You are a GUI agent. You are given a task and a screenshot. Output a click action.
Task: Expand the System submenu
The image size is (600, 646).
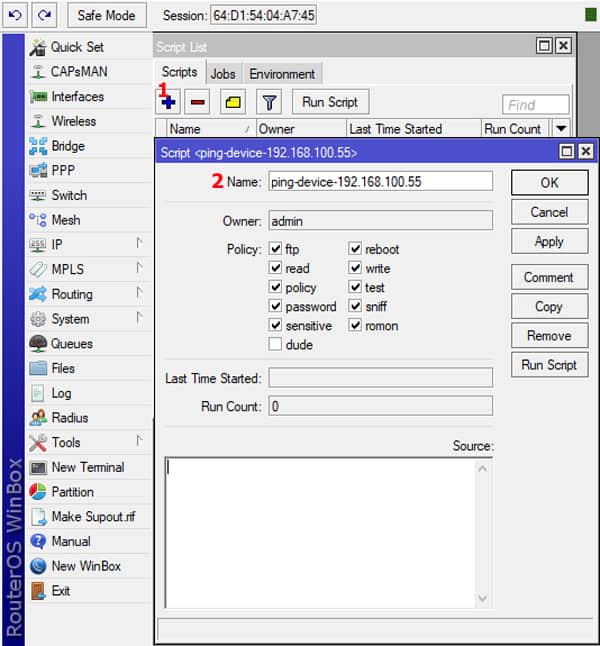coord(139,318)
